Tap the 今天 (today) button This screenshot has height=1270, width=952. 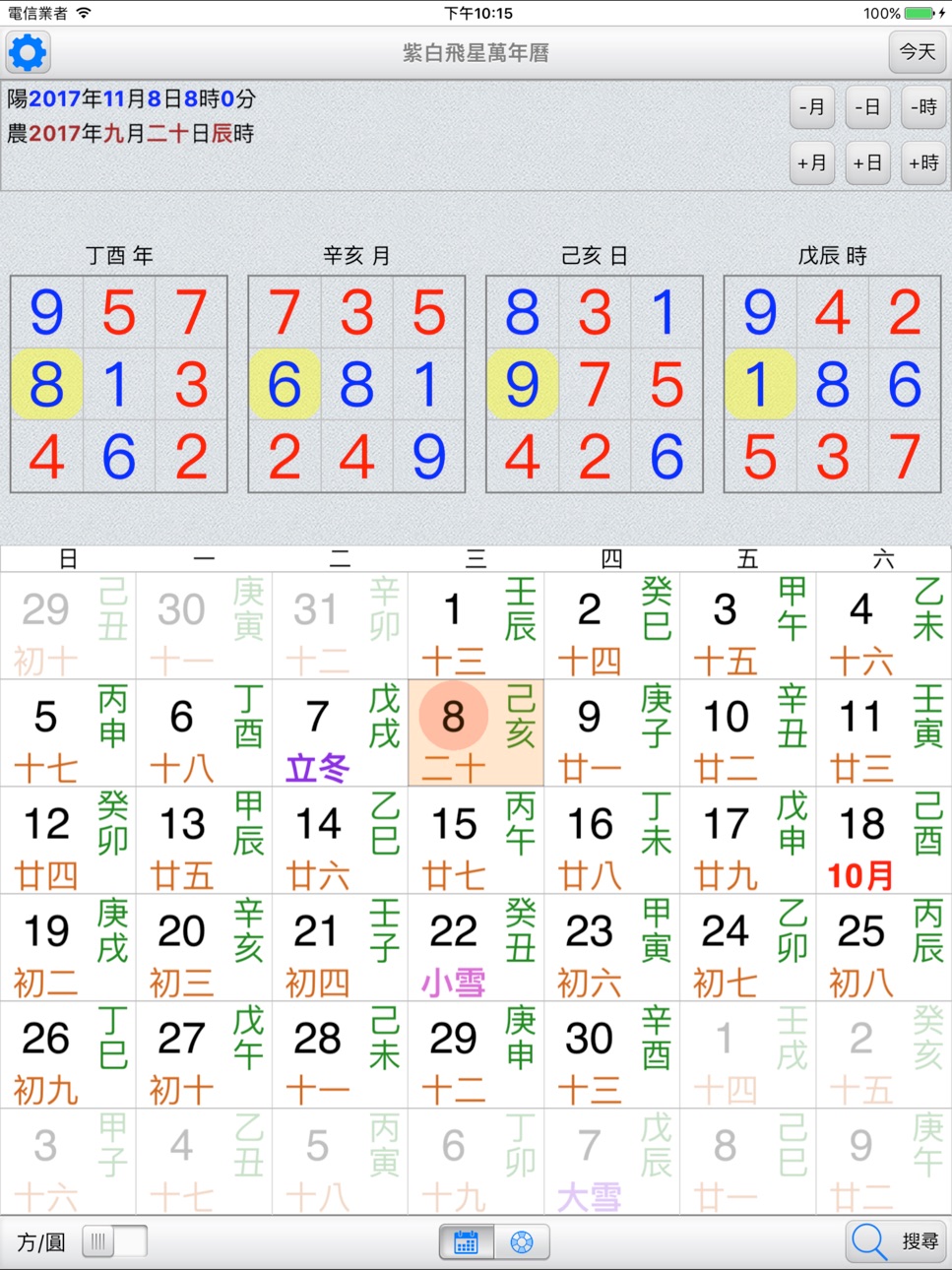click(x=918, y=51)
